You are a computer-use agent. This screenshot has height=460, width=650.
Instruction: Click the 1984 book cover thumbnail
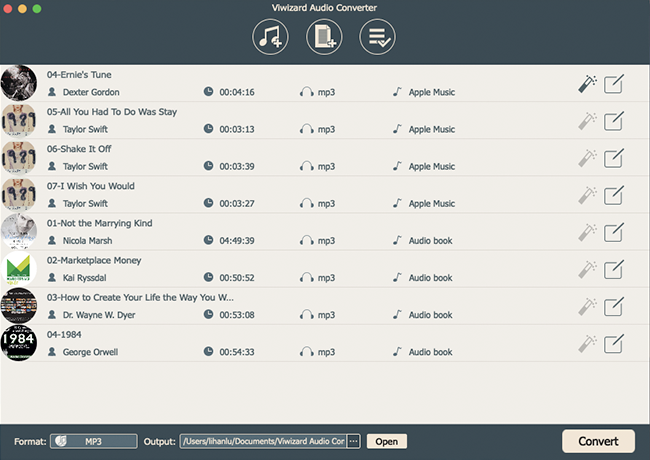19,343
